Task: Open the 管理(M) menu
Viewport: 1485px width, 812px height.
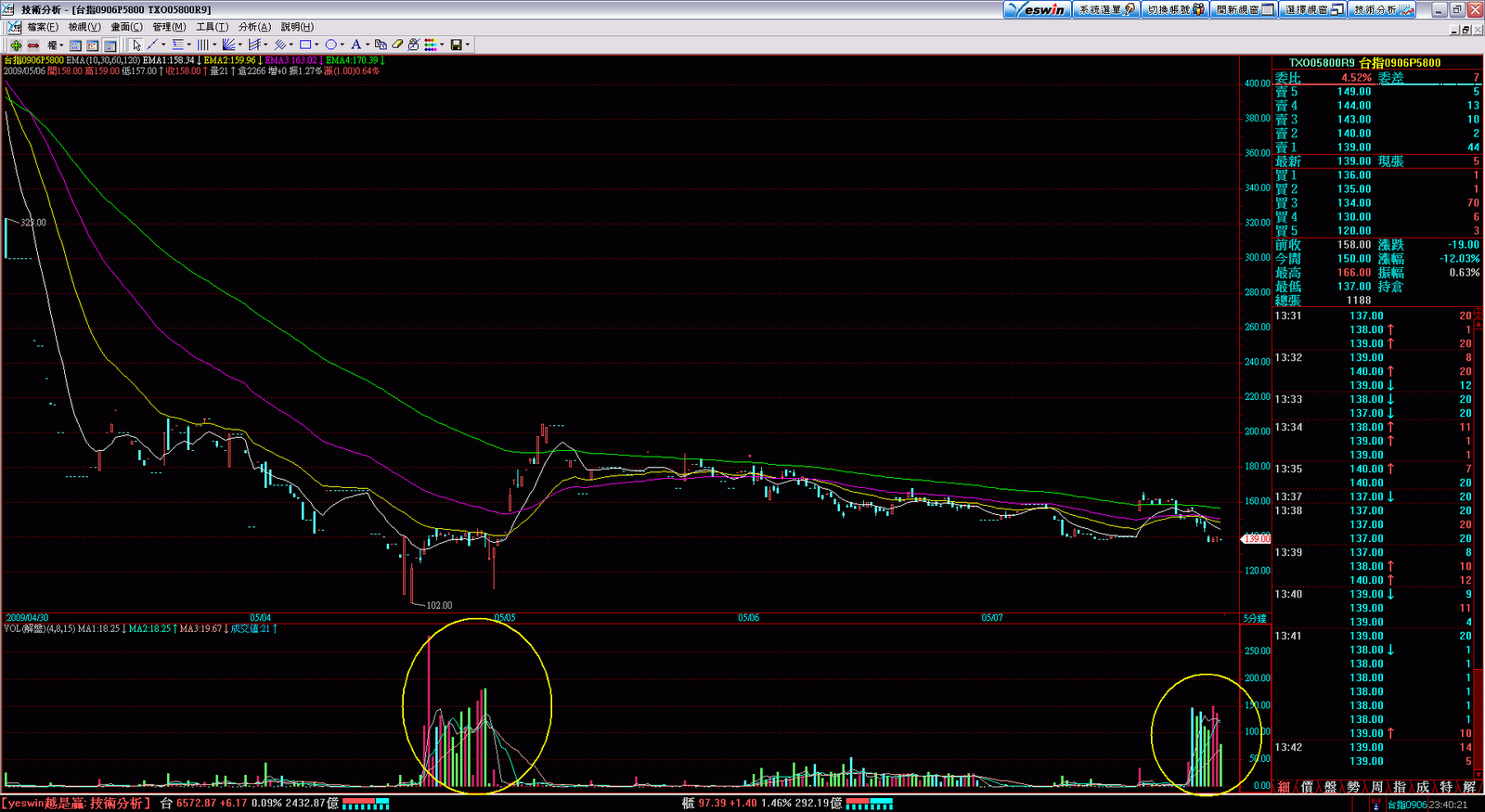Action: (x=170, y=27)
